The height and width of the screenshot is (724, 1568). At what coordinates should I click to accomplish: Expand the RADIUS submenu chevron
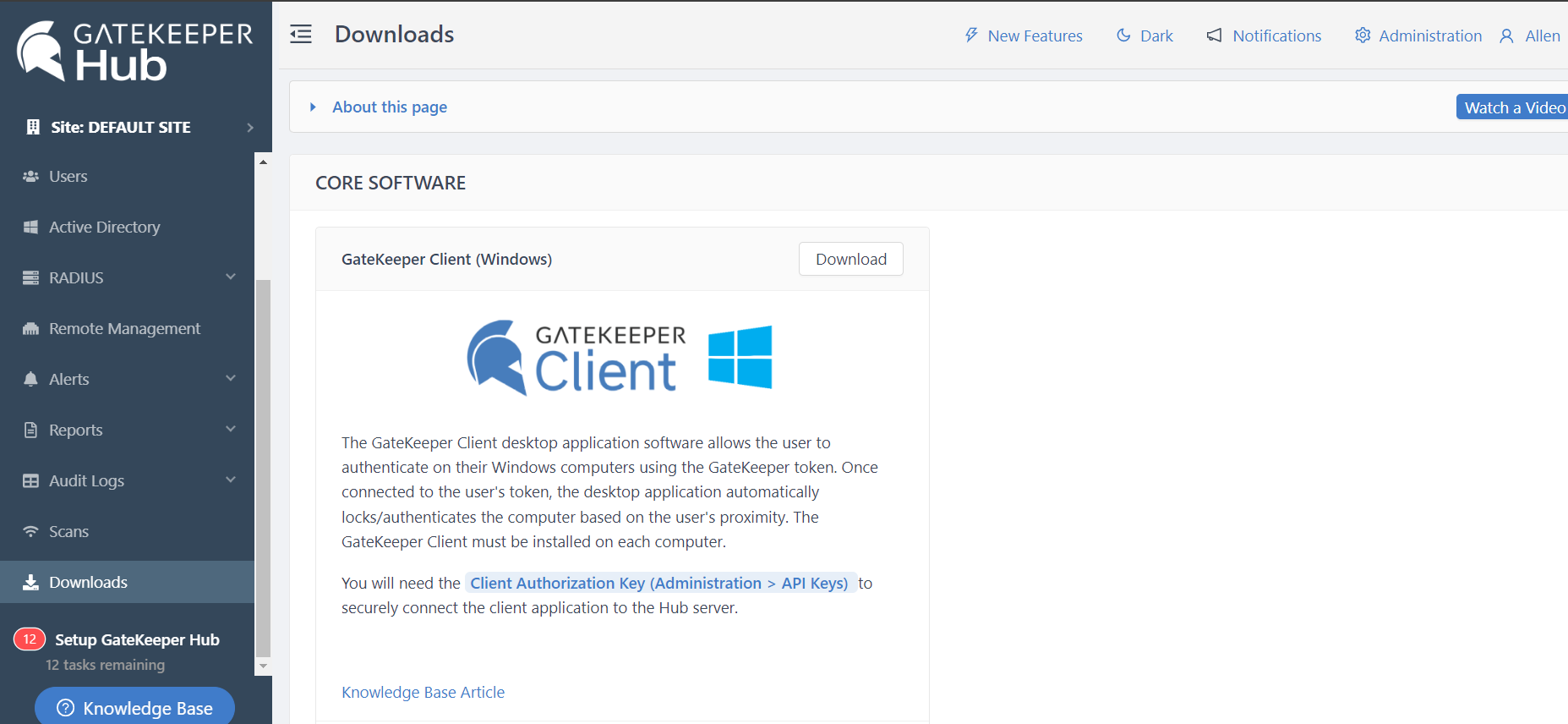click(231, 277)
